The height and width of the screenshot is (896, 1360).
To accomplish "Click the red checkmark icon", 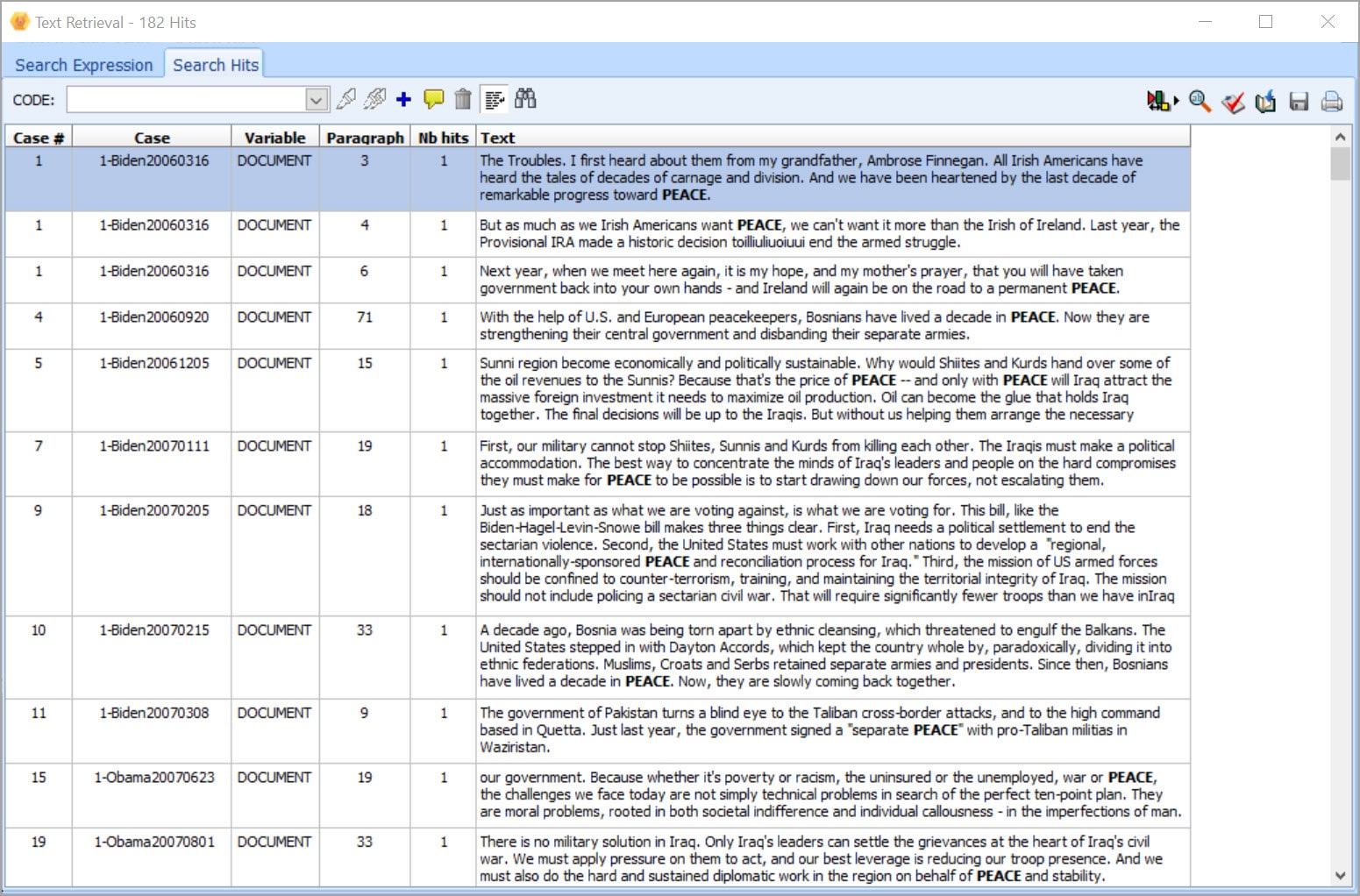I will (1233, 102).
